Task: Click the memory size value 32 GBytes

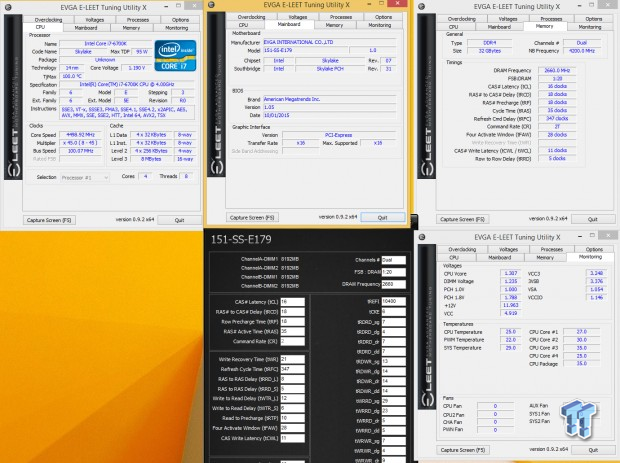Action: [490, 51]
